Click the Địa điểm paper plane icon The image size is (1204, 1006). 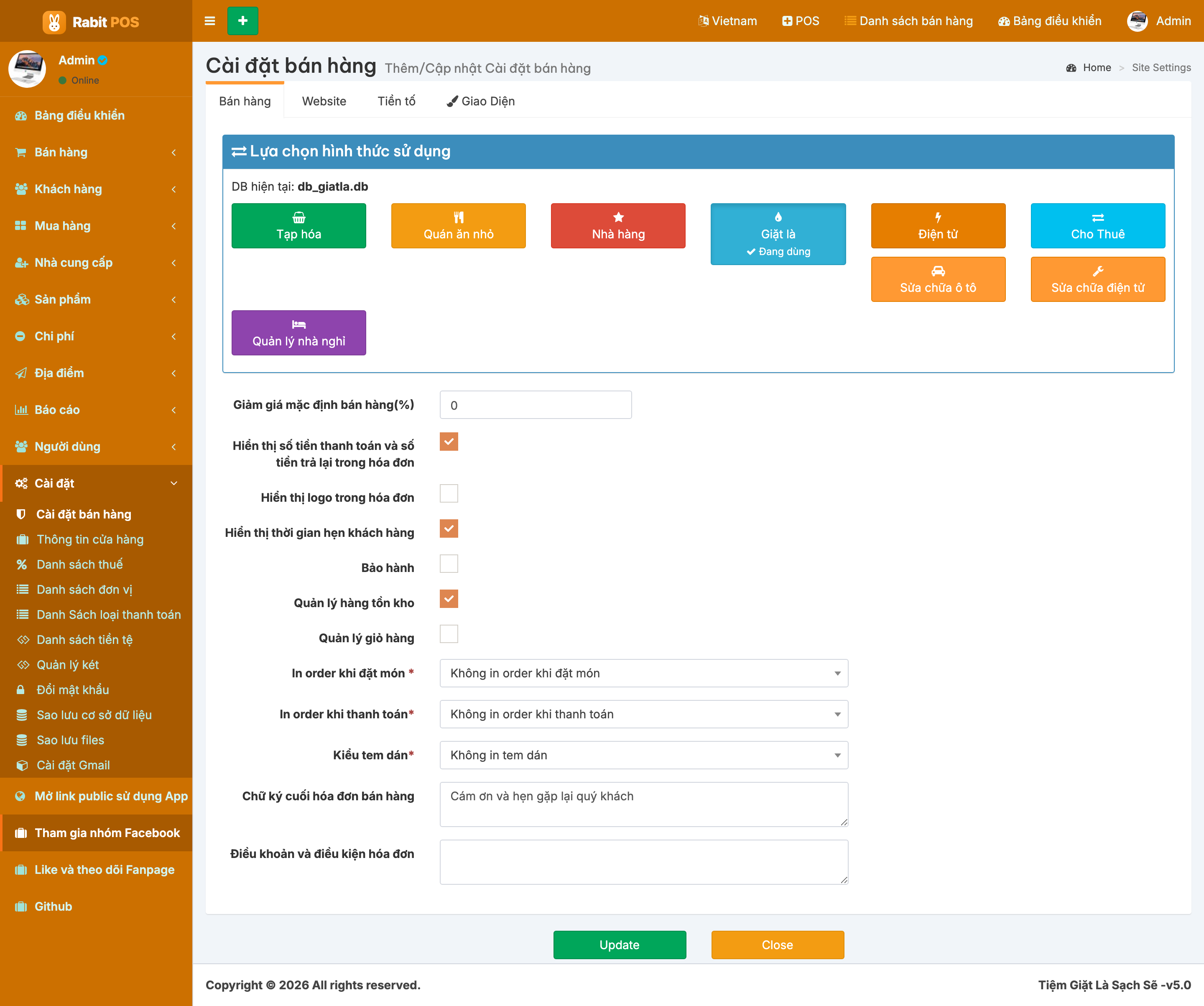(x=20, y=373)
